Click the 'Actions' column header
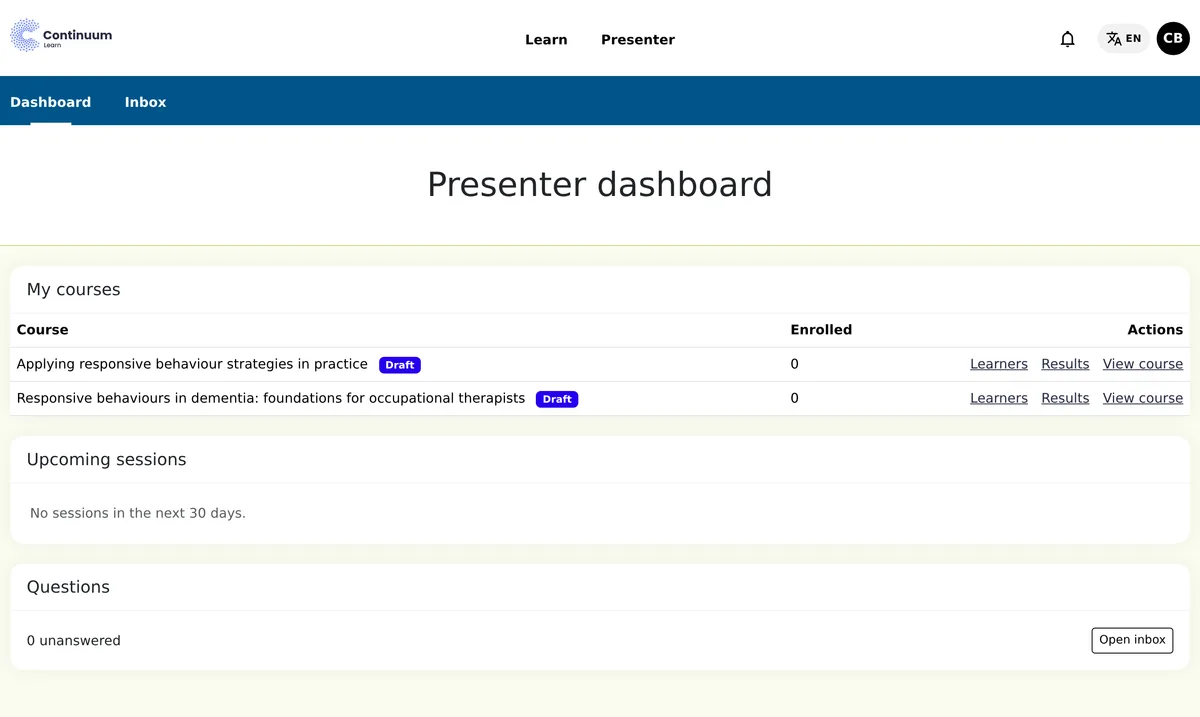The image size is (1200, 717). point(1155,329)
